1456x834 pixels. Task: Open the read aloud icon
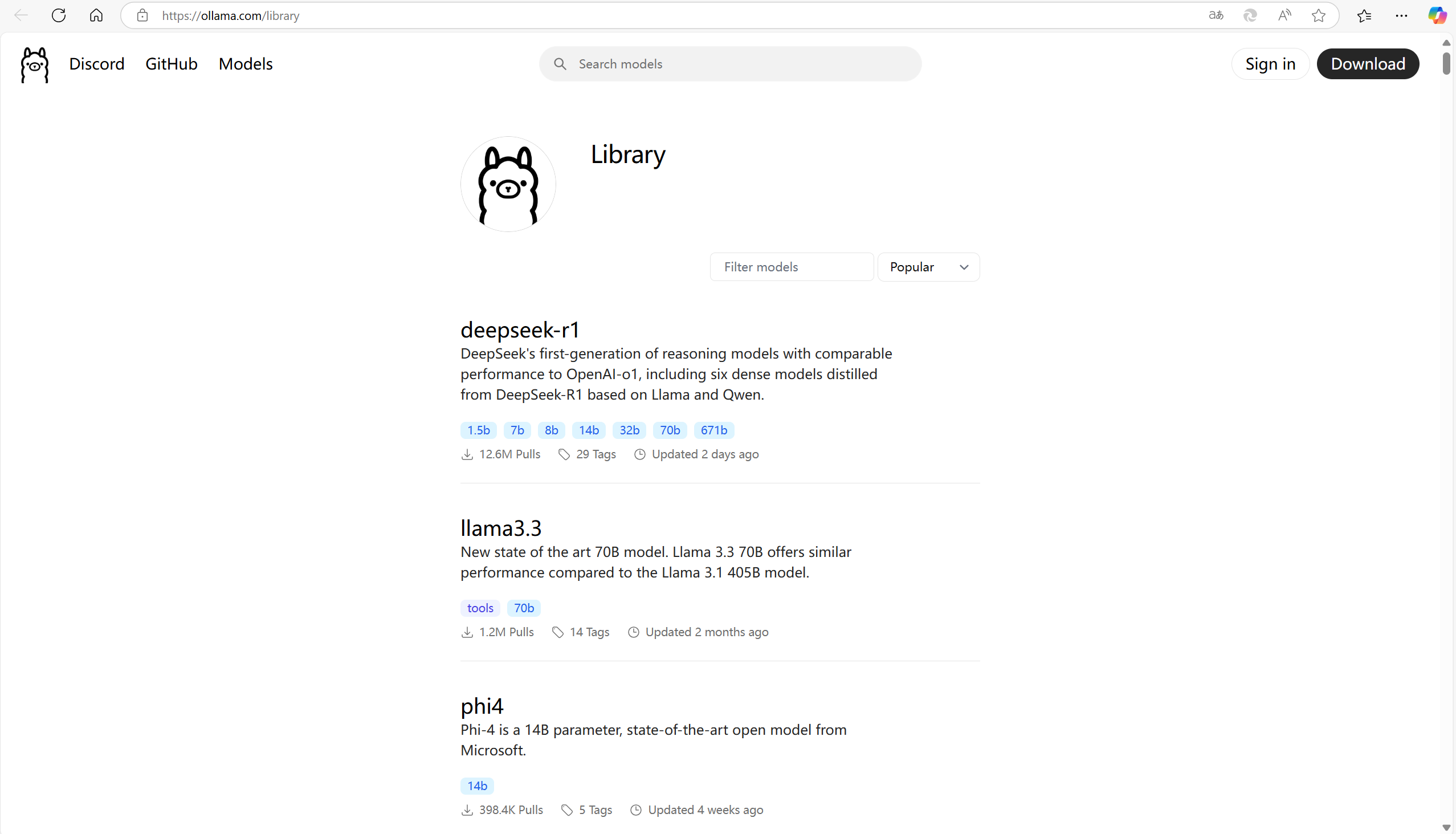(x=1284, y=15)
